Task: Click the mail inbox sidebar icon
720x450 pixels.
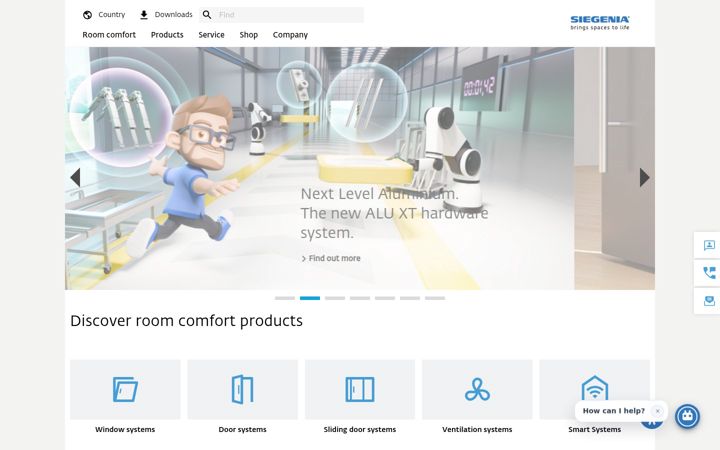Action: 709,301
